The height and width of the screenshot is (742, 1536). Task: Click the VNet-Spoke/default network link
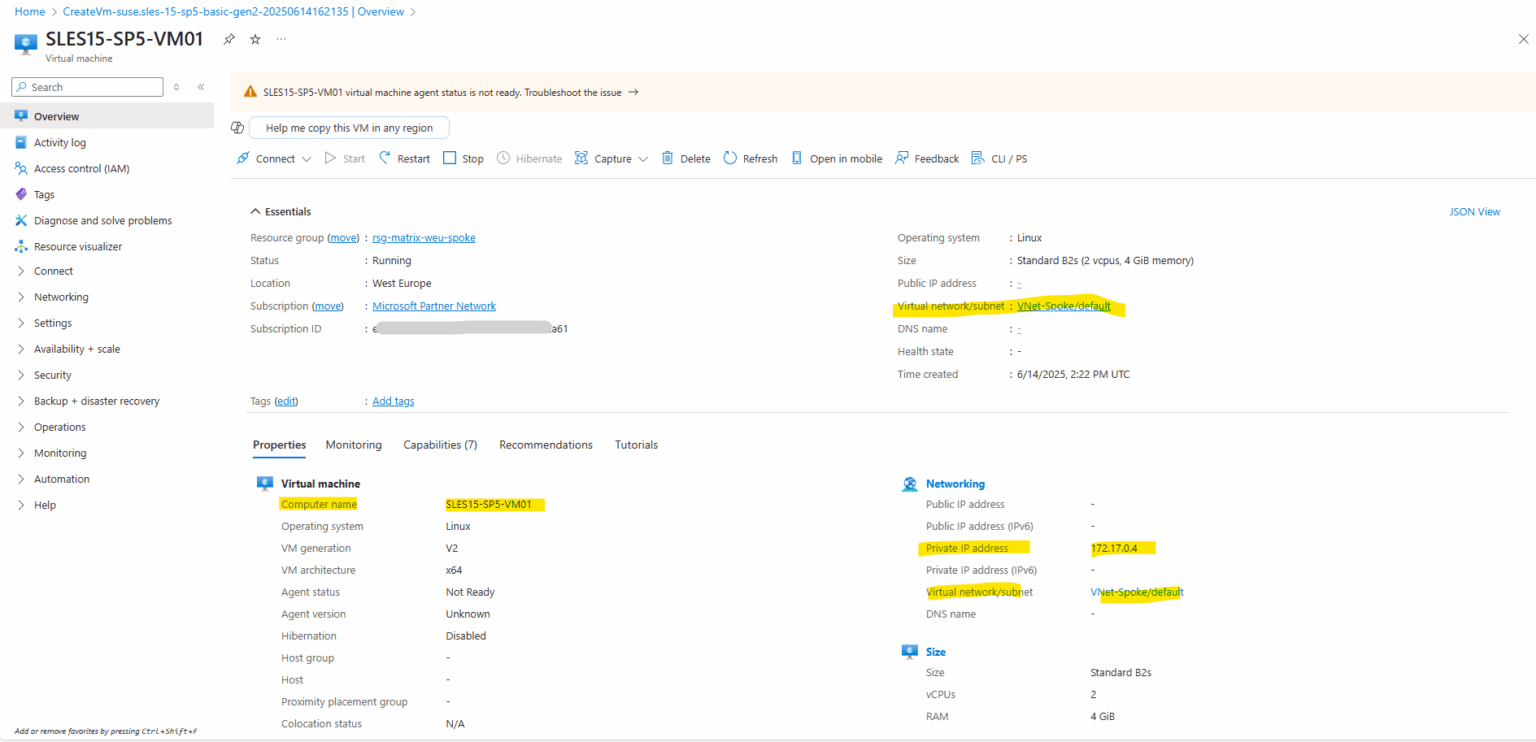pyautogui.click(x=1064, y=306)
